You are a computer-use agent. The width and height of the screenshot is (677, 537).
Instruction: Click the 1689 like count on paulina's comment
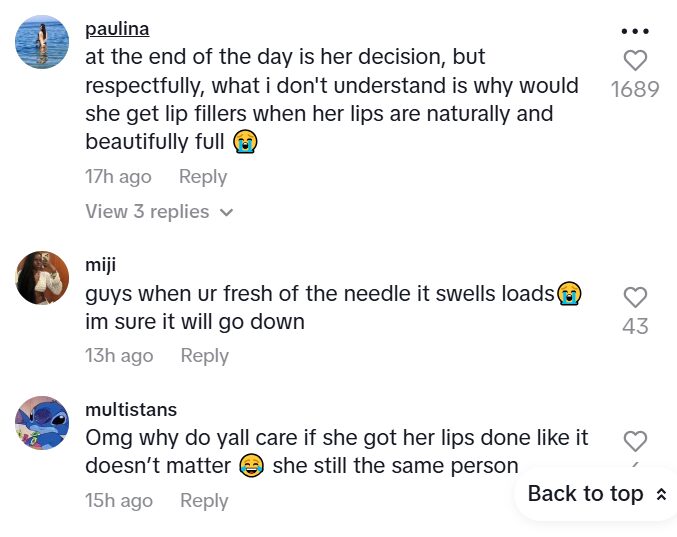tap(635, 90)
